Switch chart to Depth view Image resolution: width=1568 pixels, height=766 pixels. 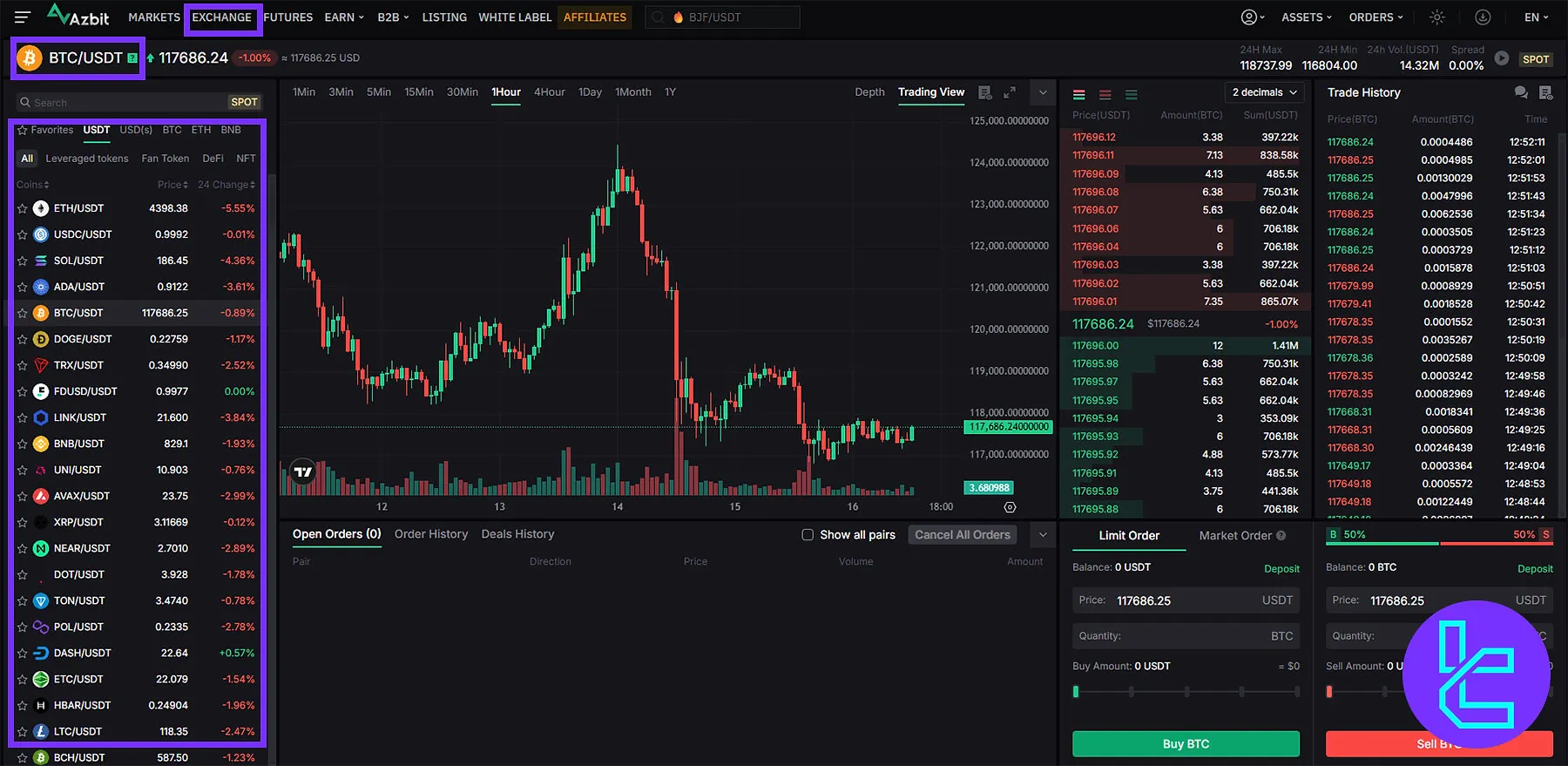coord(869,92)
